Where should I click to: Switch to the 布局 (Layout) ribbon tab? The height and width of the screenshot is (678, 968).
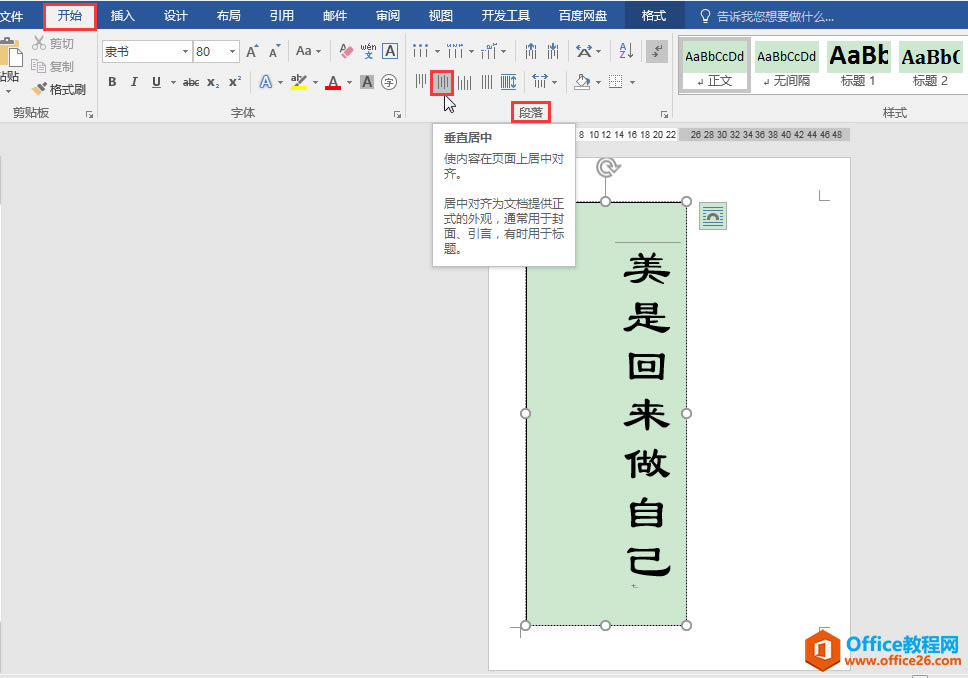click(228, 15)
